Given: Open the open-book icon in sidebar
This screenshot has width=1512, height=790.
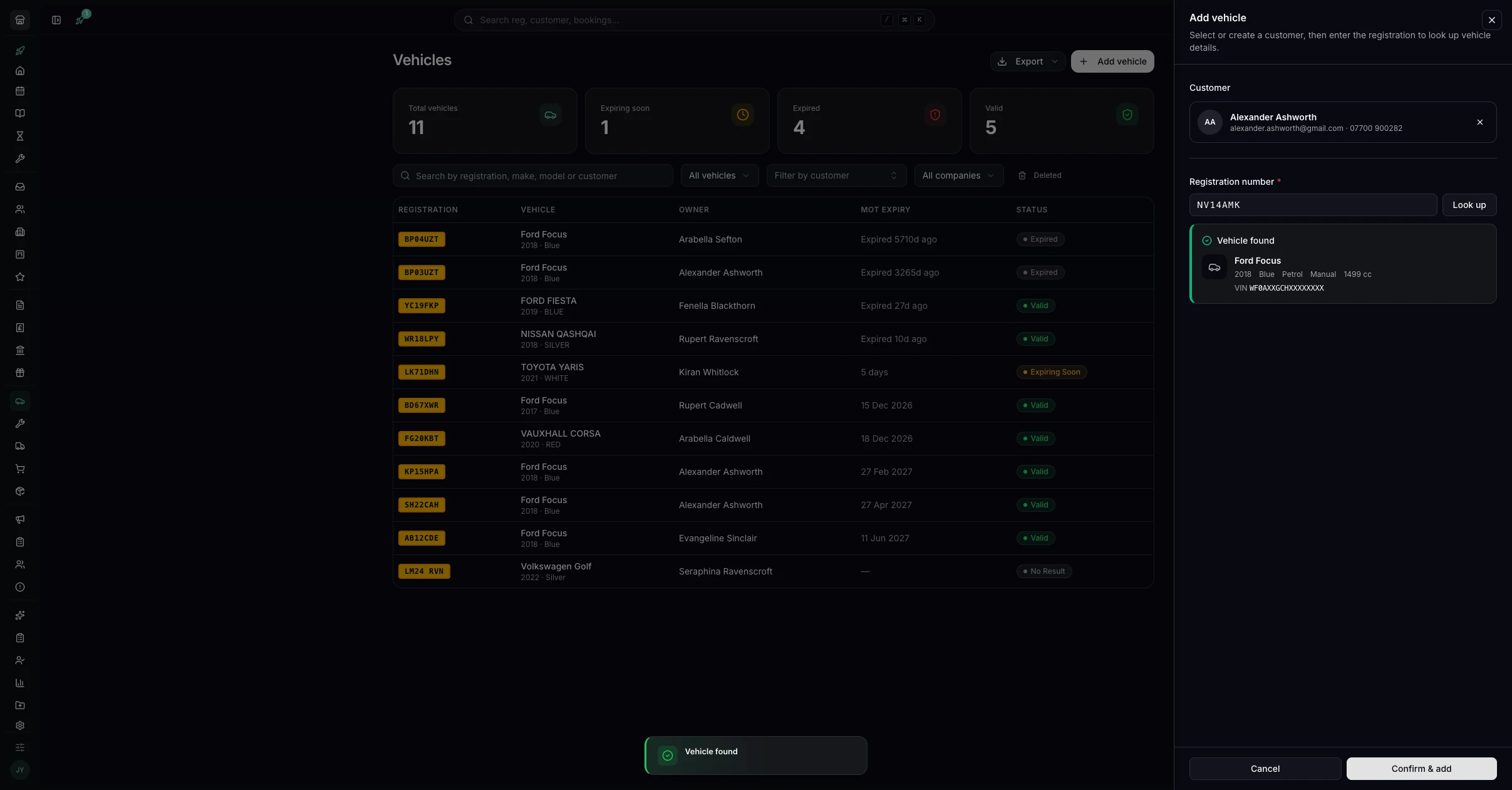Looking at the screenshot, I should (20, 113).
